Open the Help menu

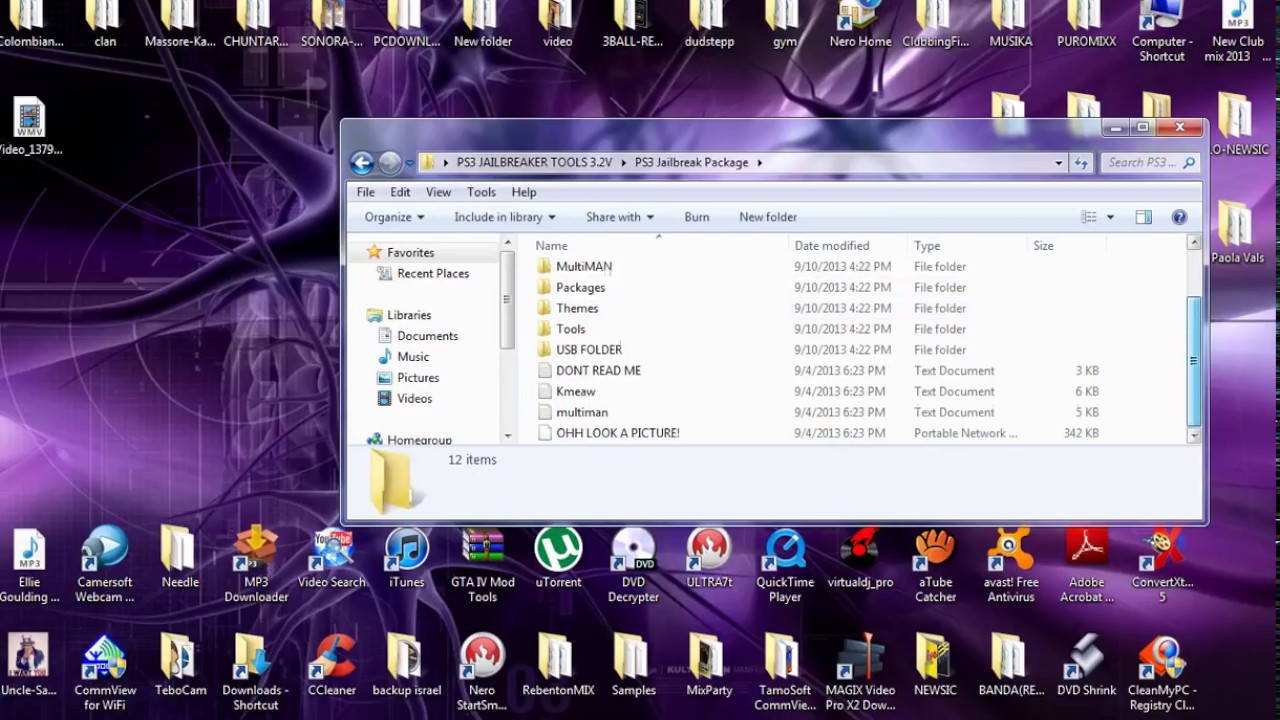point(524,192)
